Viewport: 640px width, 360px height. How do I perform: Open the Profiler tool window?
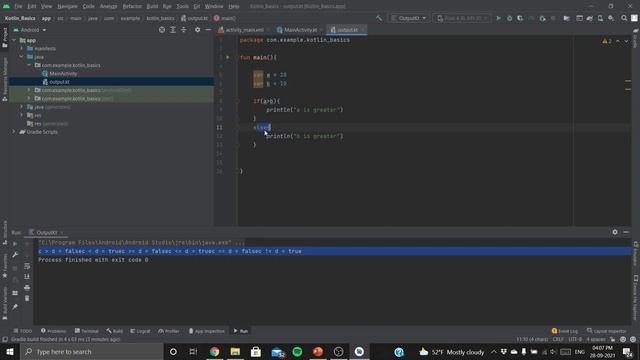pos(169,331)
